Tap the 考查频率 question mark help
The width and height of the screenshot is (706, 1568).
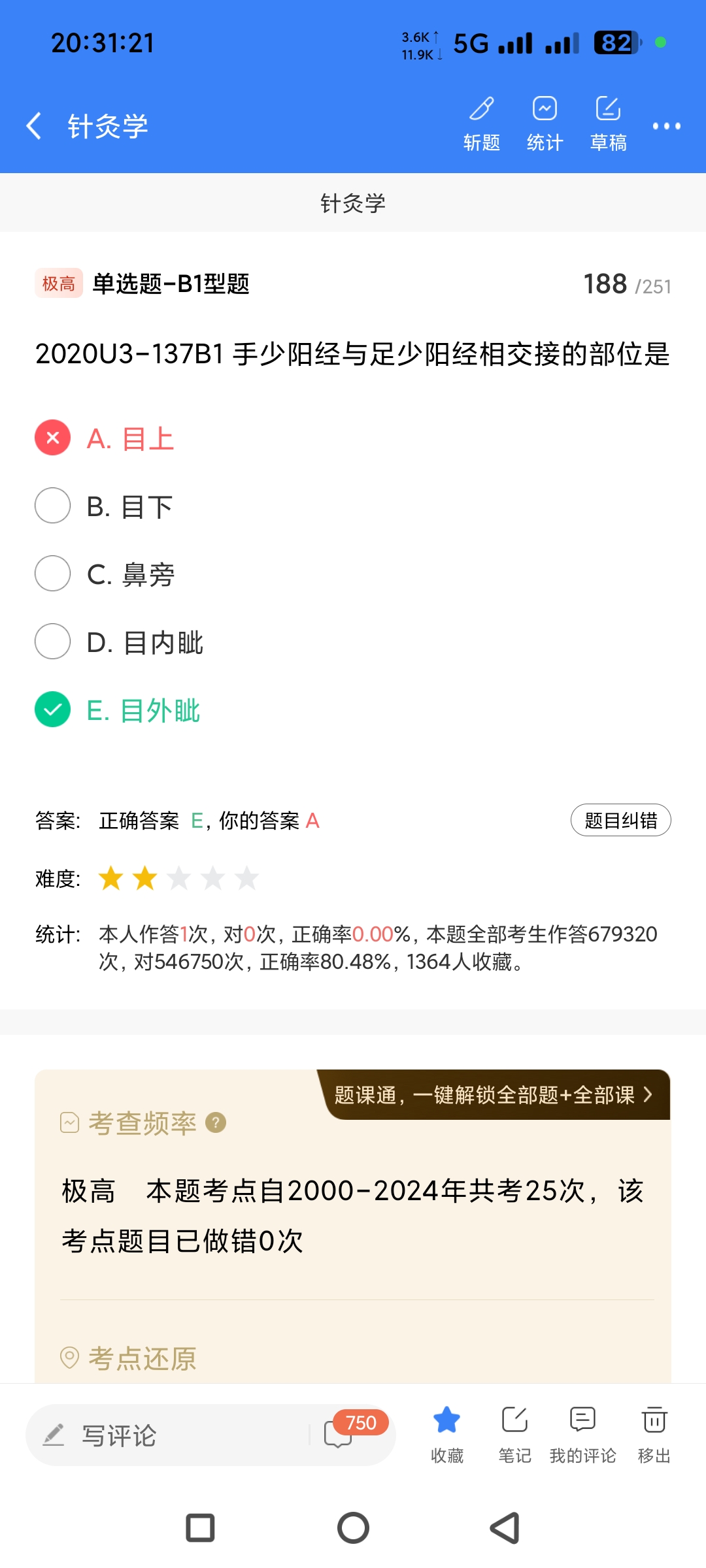click(216, 1122)
